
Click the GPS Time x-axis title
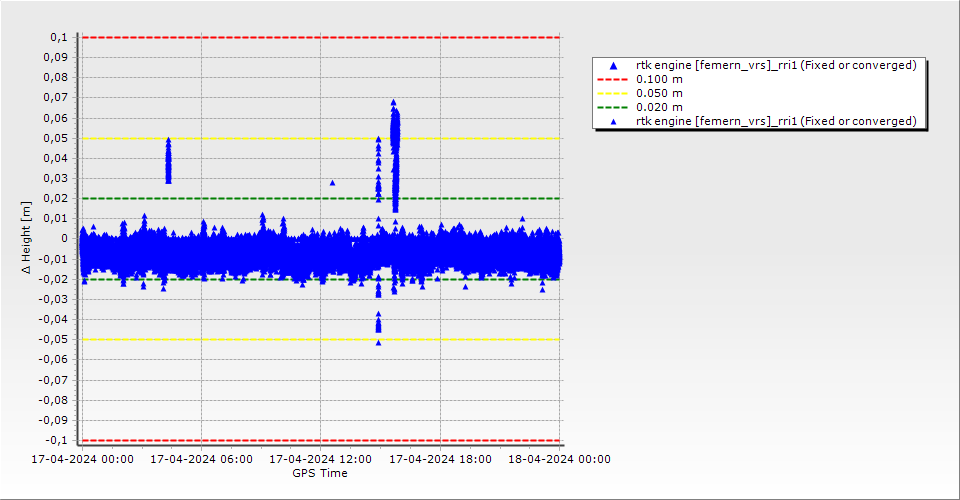(320, 473)
